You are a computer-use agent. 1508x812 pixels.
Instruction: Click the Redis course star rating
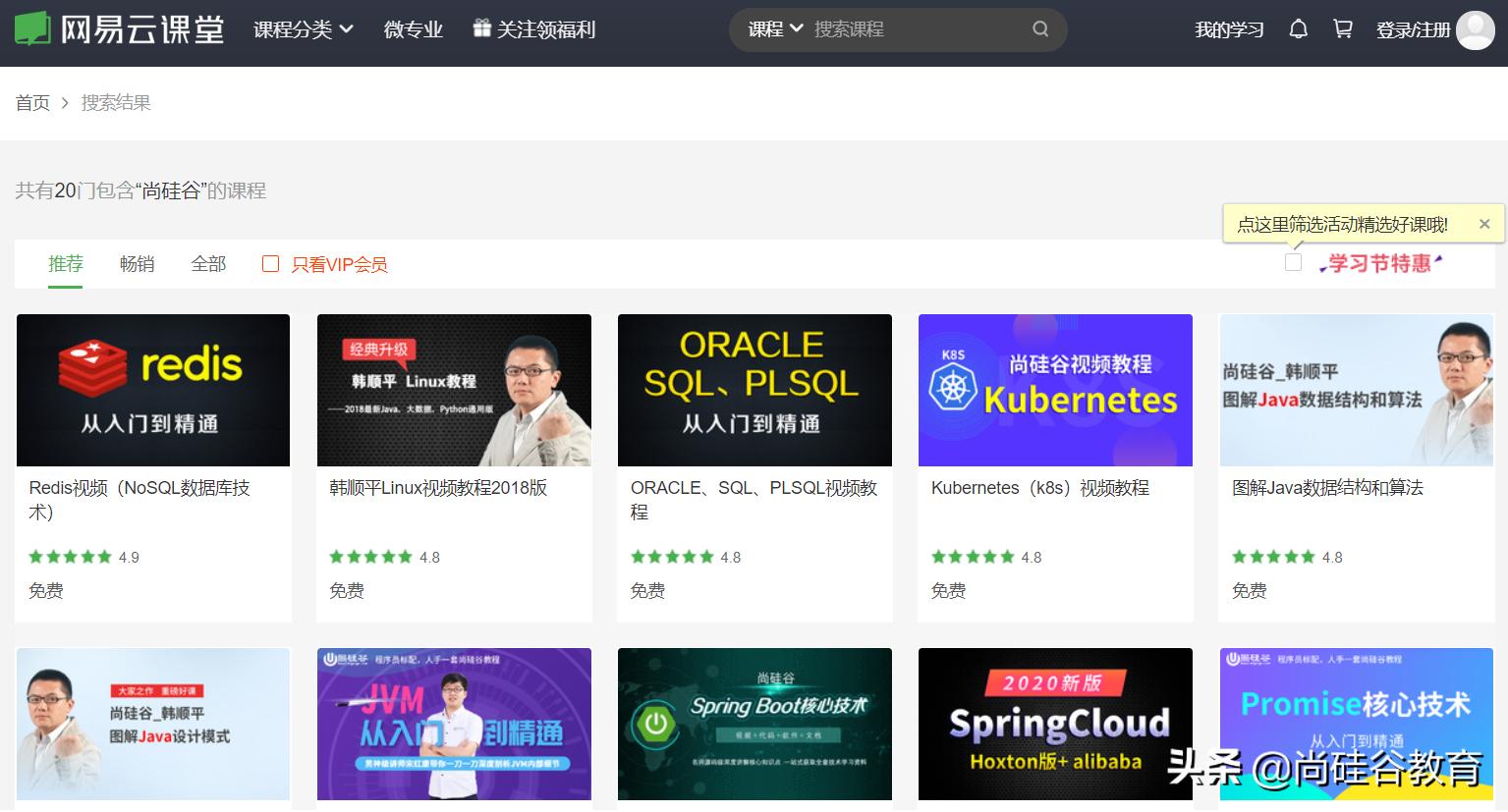click(70, 557)
